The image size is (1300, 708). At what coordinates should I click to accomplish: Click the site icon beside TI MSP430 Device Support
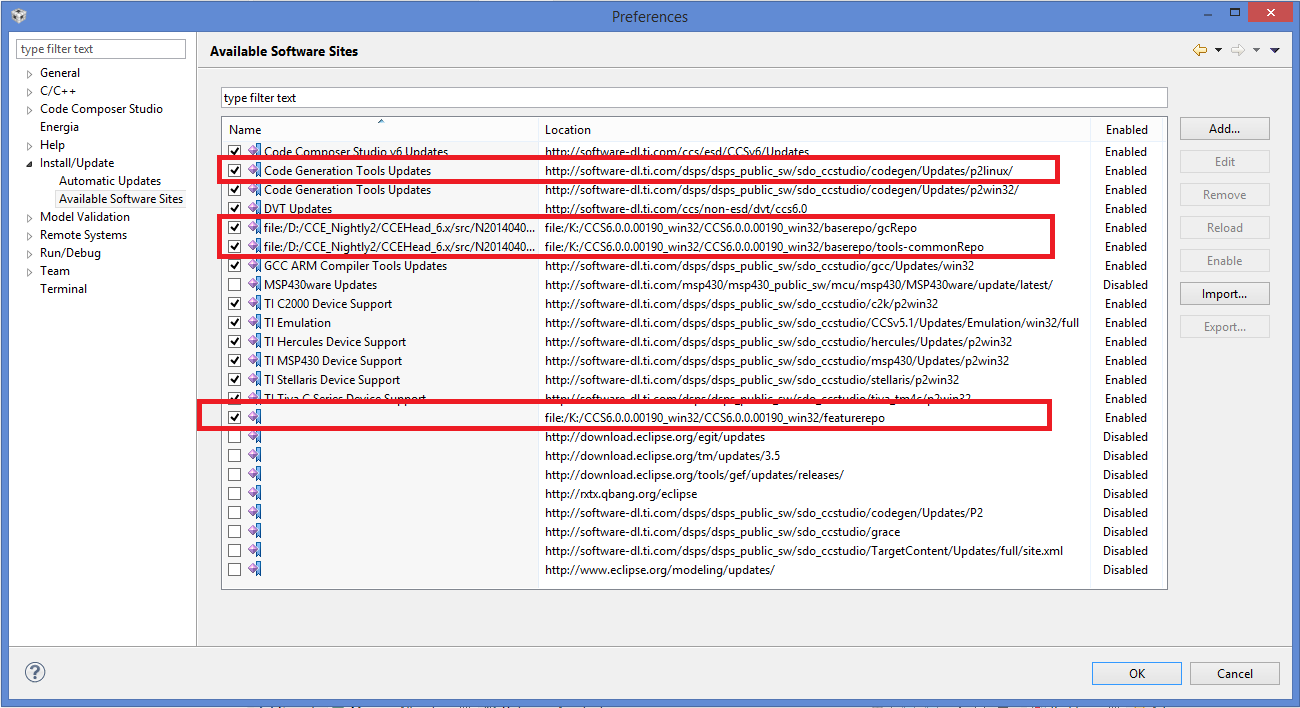[x=254, y=360]
